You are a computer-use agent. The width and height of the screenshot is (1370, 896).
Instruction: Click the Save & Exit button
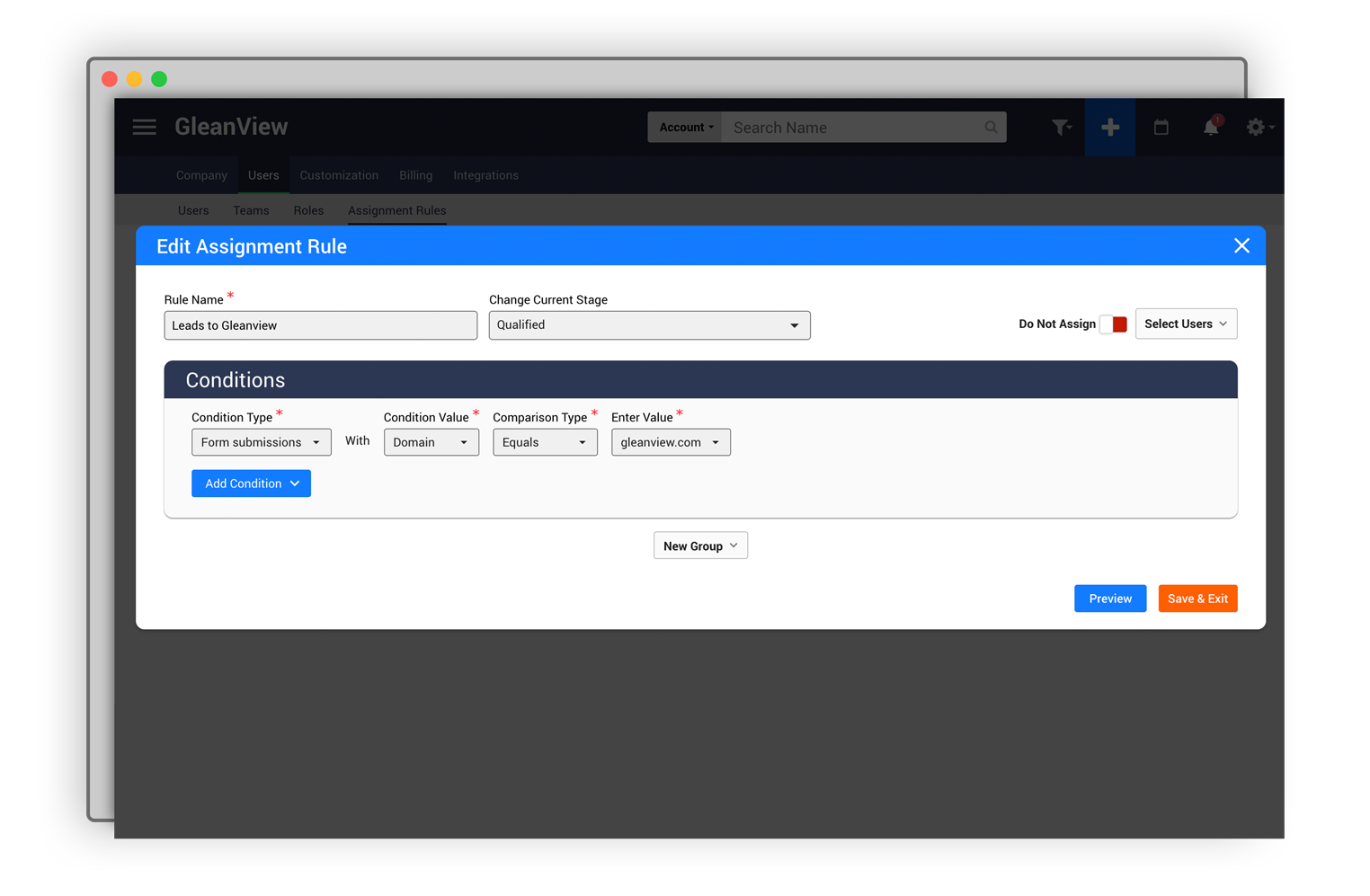(1197, 599)
